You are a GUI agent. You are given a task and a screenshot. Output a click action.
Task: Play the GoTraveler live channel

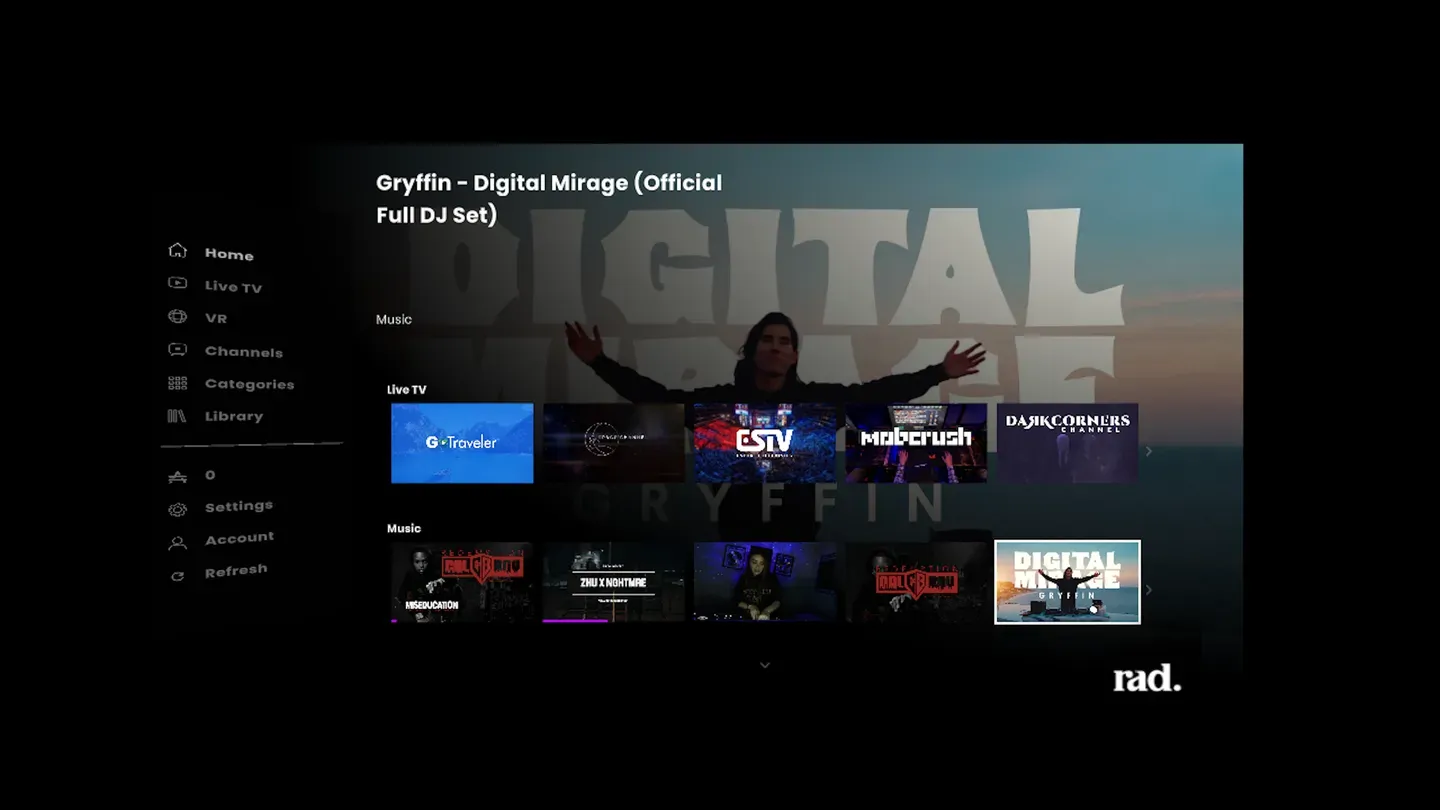point(462,442)
